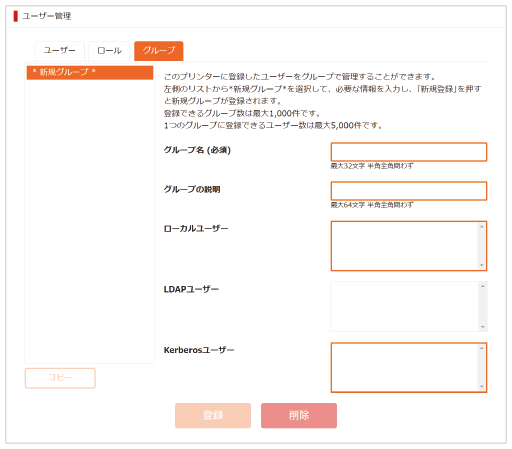The height and width of the screenshot is (449, 512).
Task: Click the 登録 button
Action: (x=213, y=415)
